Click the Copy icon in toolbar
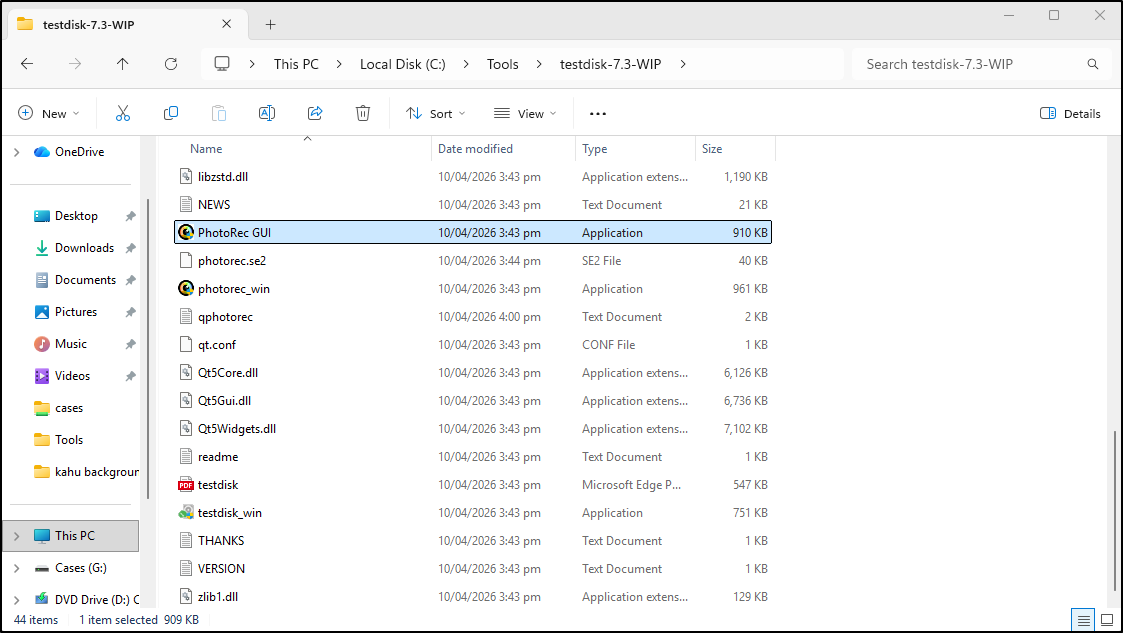Image resolution: width=1123 pixels, height=633 pixels. (x=170, y=113)
